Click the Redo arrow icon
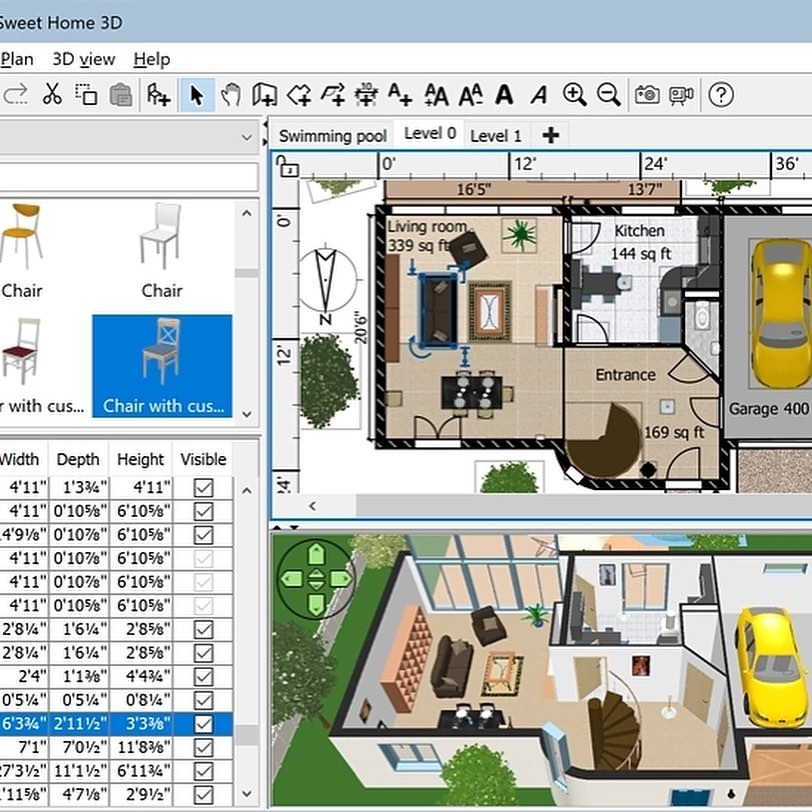The width and height of the screenshot is (812, 812). pyautogui.click(x=16, y=95)
